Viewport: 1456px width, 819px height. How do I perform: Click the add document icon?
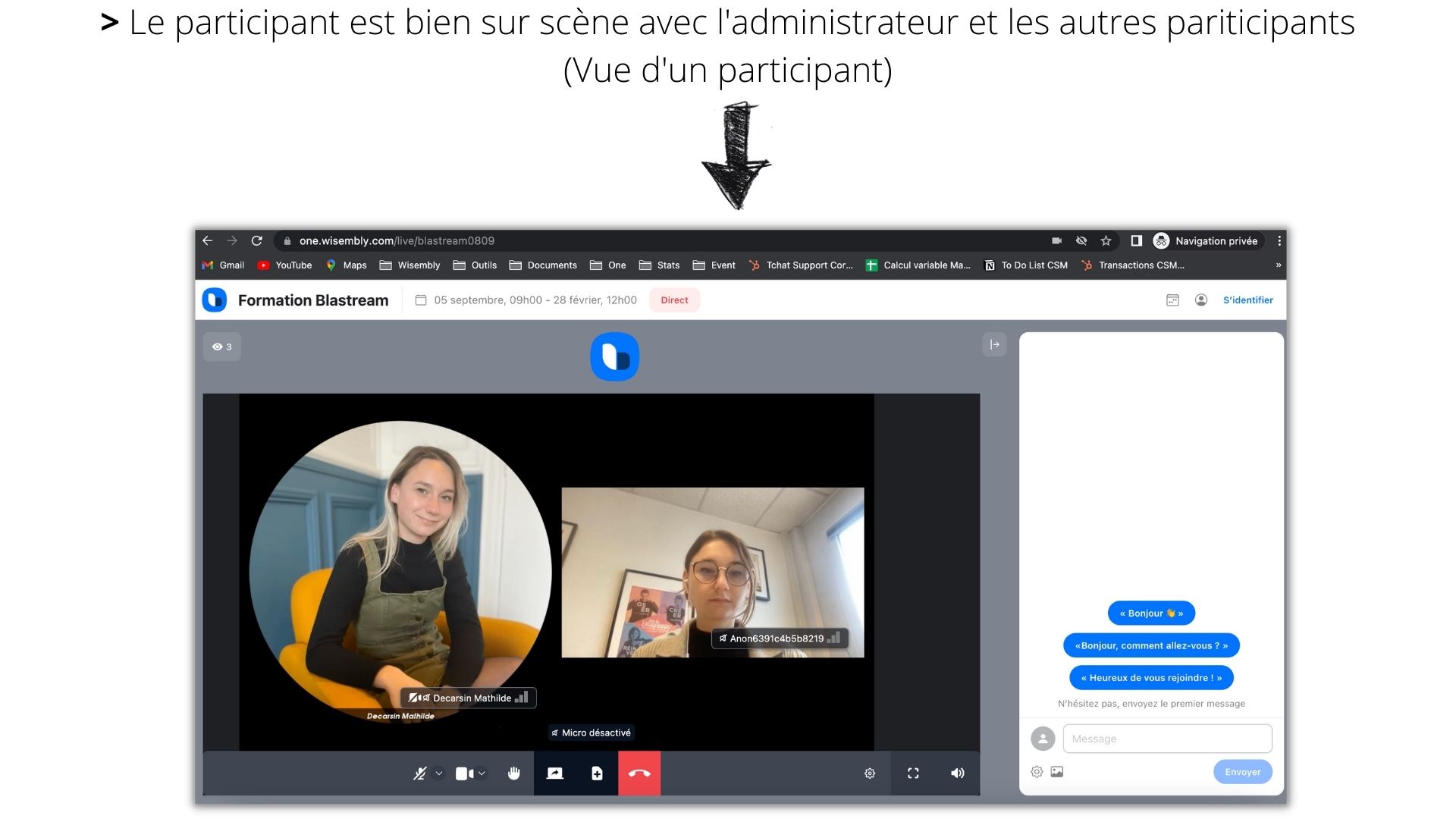[x=597, y=773]
